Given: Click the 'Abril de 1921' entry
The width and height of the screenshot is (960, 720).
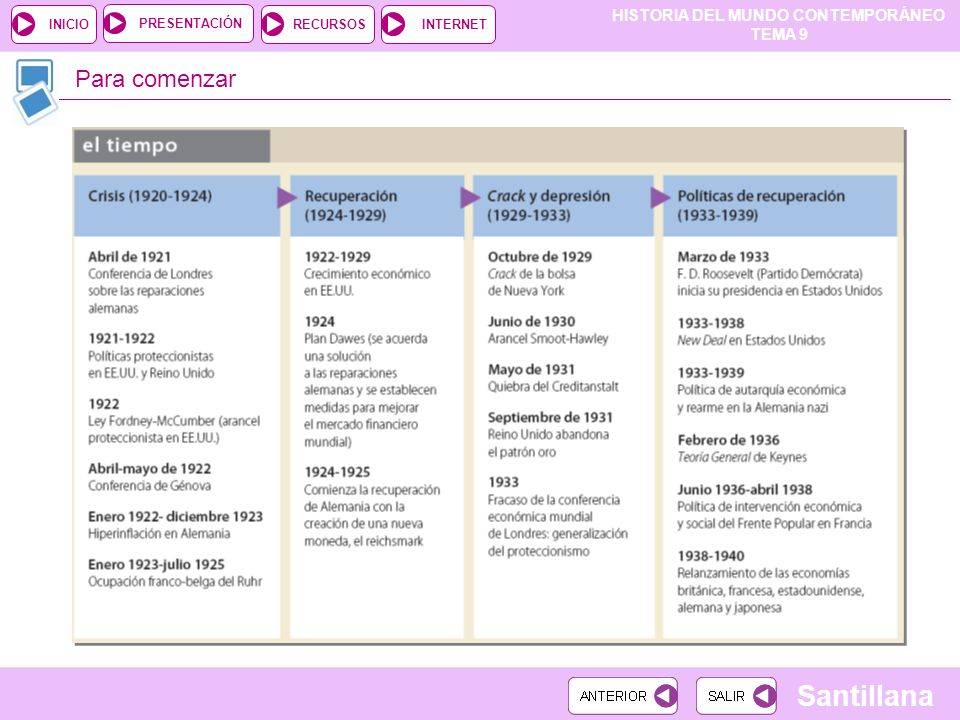Looking at the screenshot, I should 129,257.
